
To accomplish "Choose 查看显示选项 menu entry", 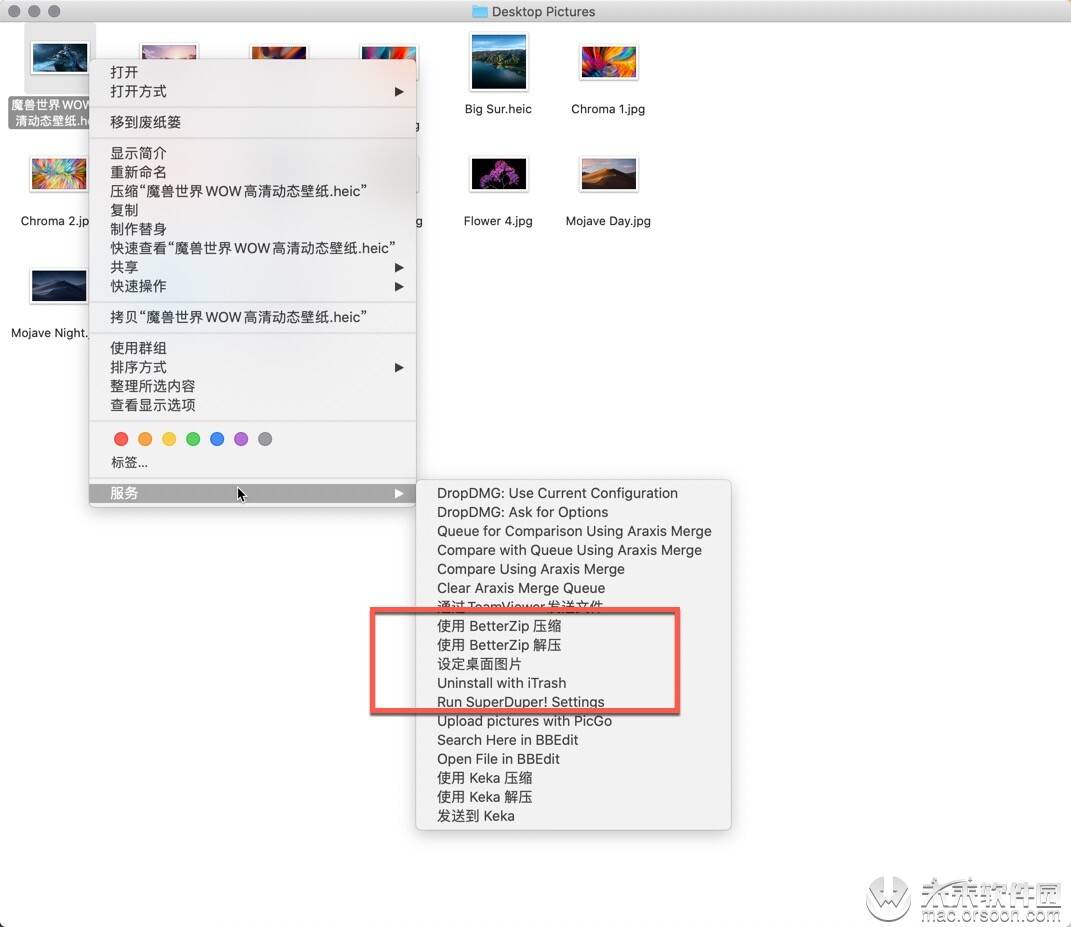I will (x=253, y=405).
